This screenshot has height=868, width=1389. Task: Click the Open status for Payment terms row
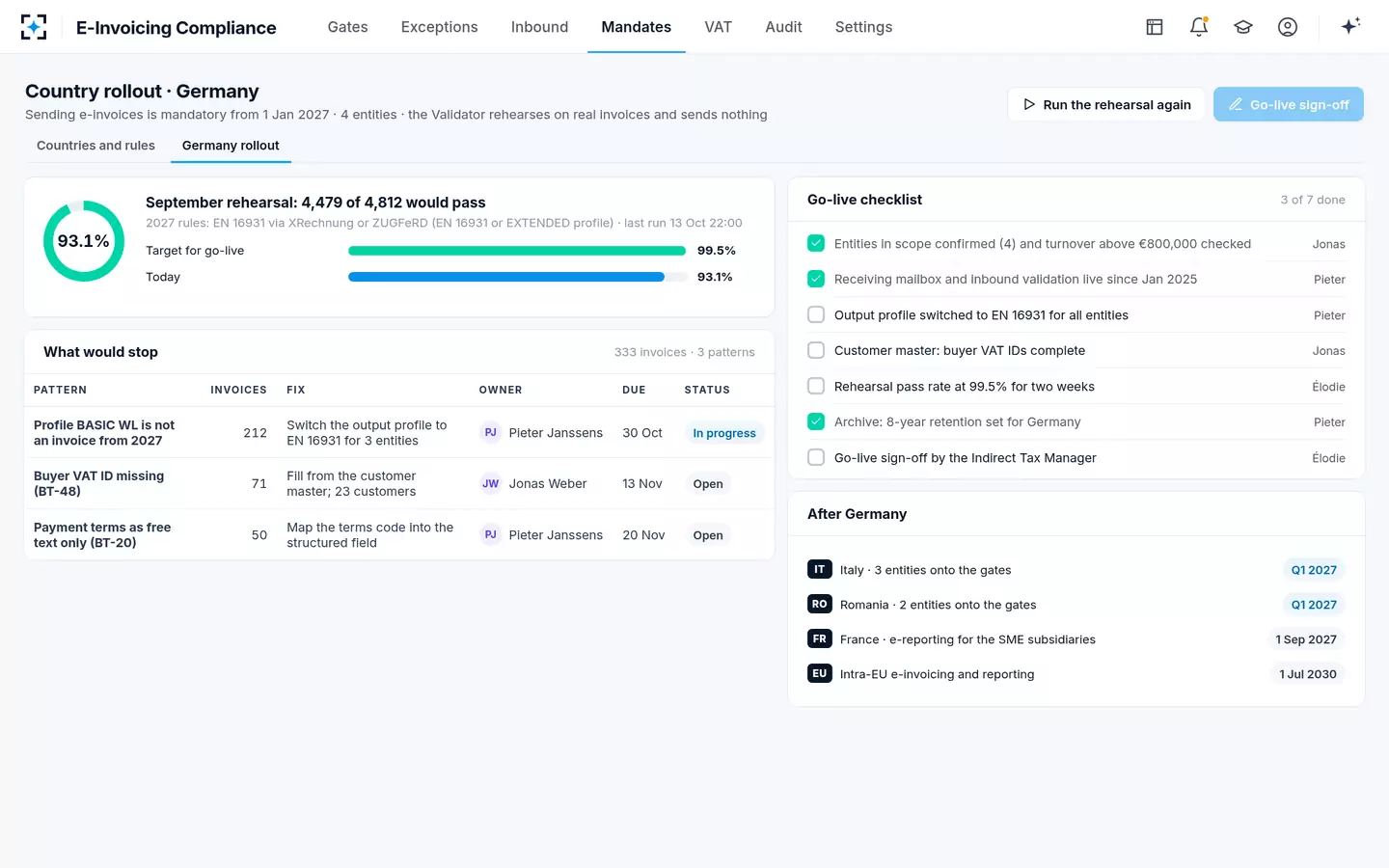[x=708, y=535]
